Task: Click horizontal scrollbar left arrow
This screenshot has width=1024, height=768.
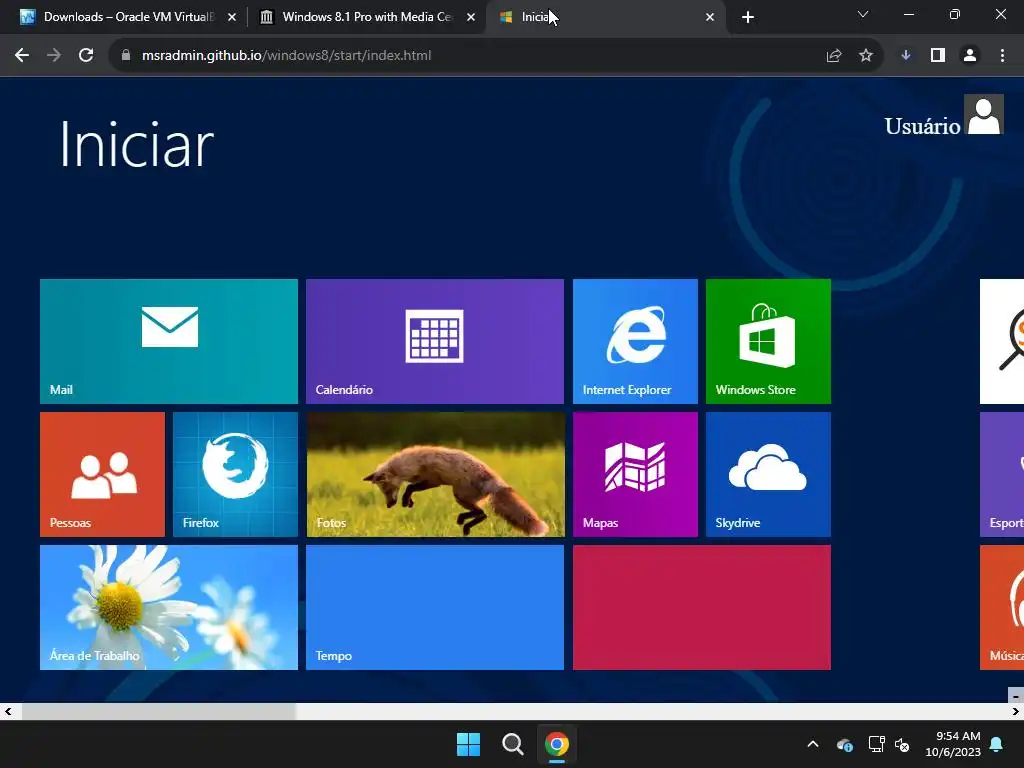Action: pos(8,711)
